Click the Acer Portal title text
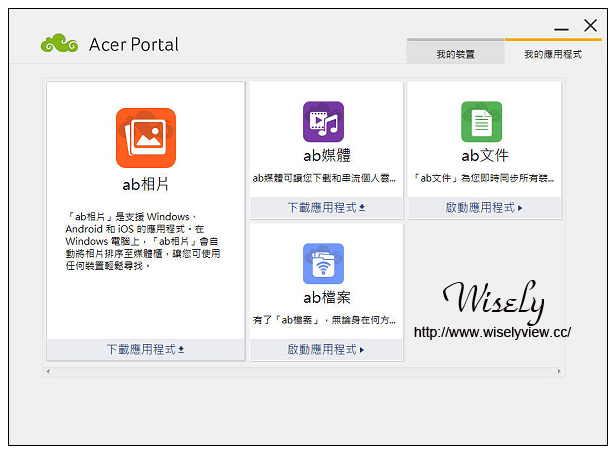The width and height of the screenshot is (616, 454). tap(134, 44)
